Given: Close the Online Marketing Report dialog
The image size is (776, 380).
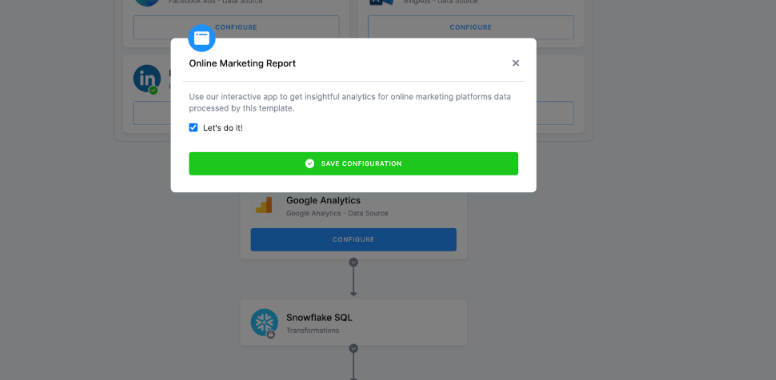Looking at the screenshot, I should pos(516,63).
